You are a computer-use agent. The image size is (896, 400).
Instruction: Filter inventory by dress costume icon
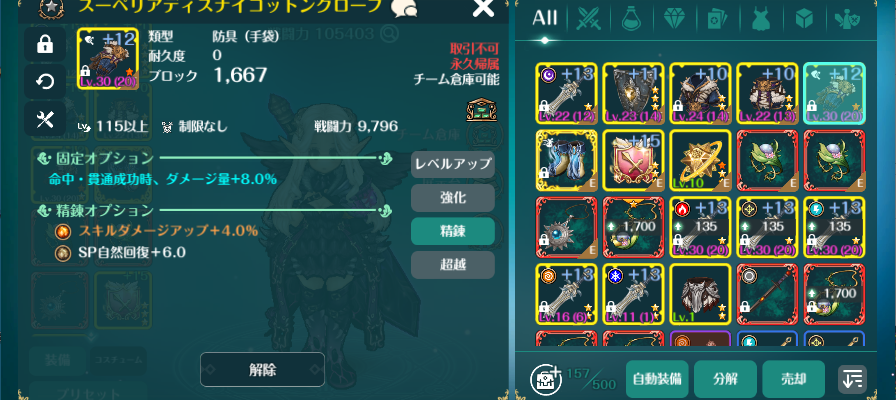[x=762, y=19]
